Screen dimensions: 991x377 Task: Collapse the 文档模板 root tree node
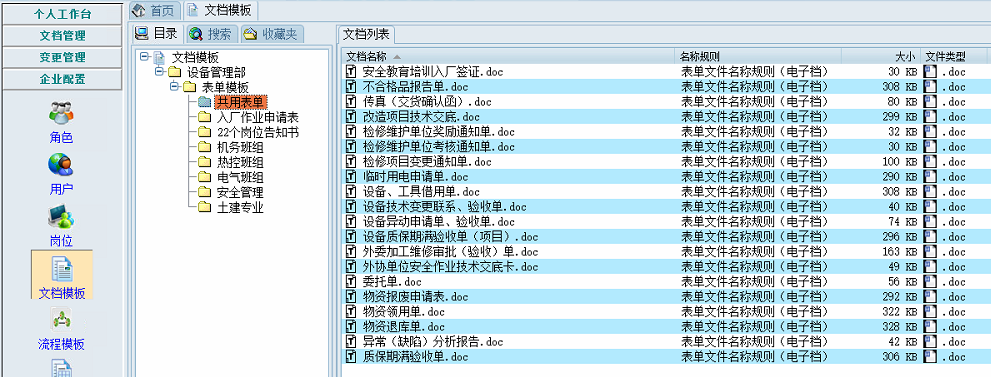click(x=145, y=56)
